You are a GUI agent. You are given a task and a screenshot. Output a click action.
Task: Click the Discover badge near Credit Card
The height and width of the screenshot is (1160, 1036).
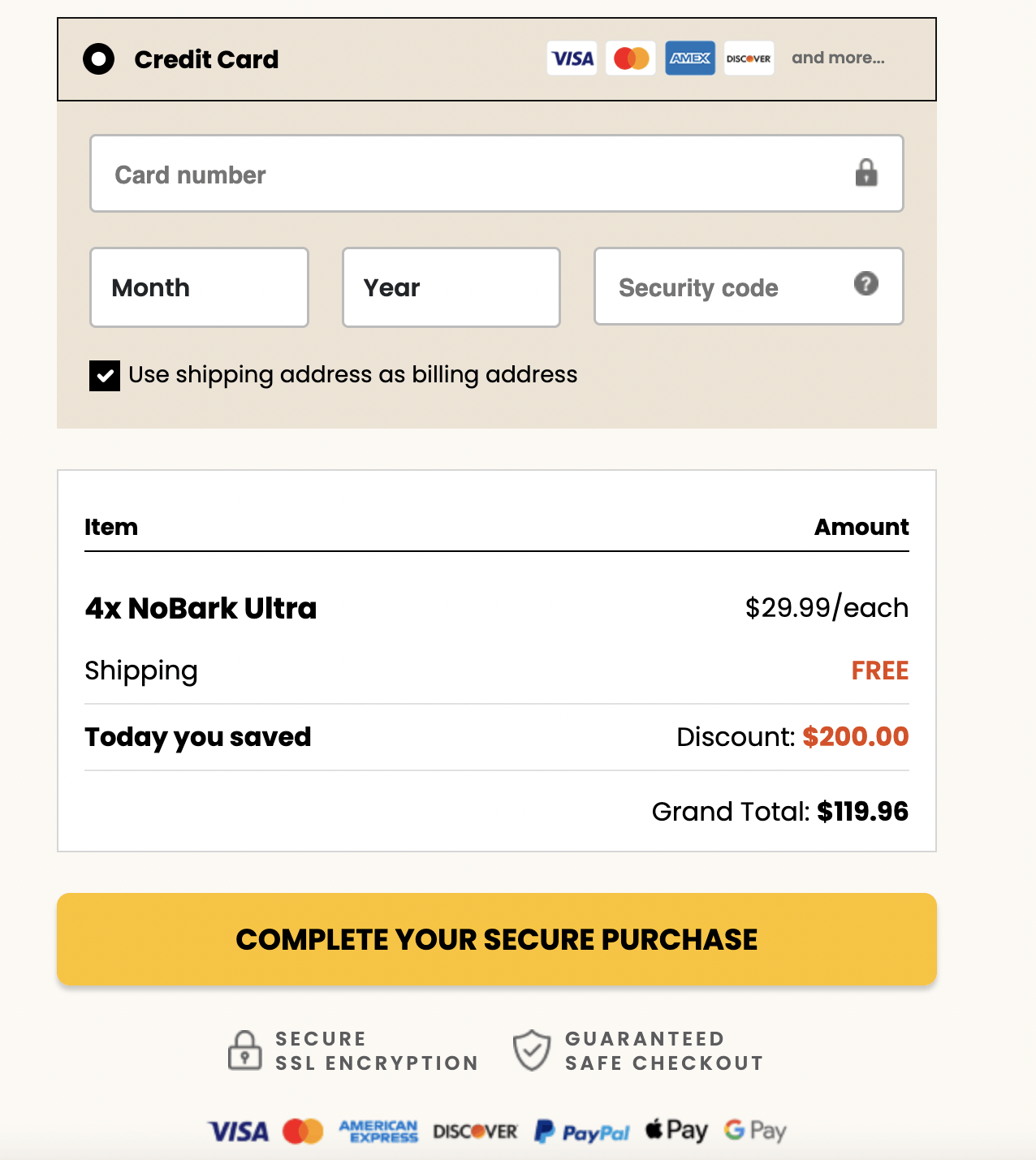748,58
